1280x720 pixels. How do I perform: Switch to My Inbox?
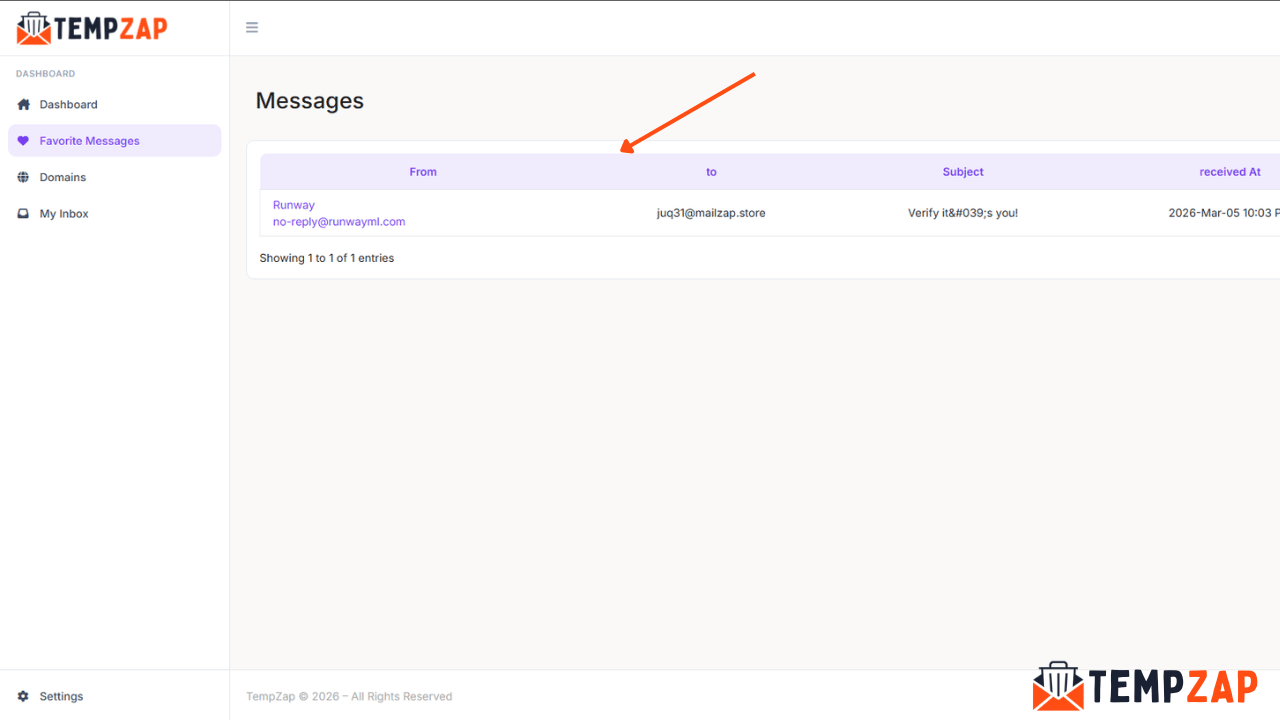coord(66,213)
